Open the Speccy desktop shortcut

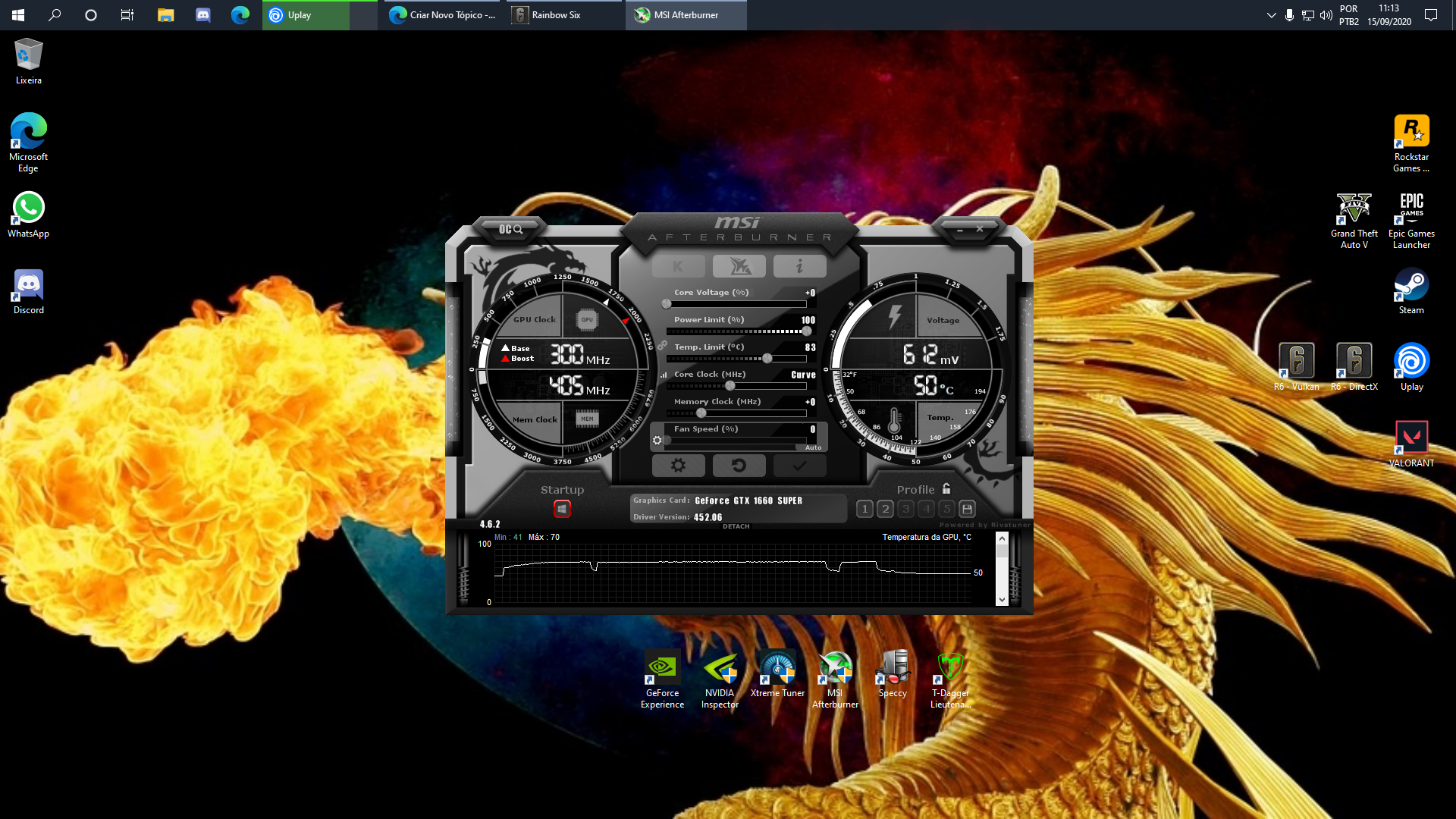893,675
